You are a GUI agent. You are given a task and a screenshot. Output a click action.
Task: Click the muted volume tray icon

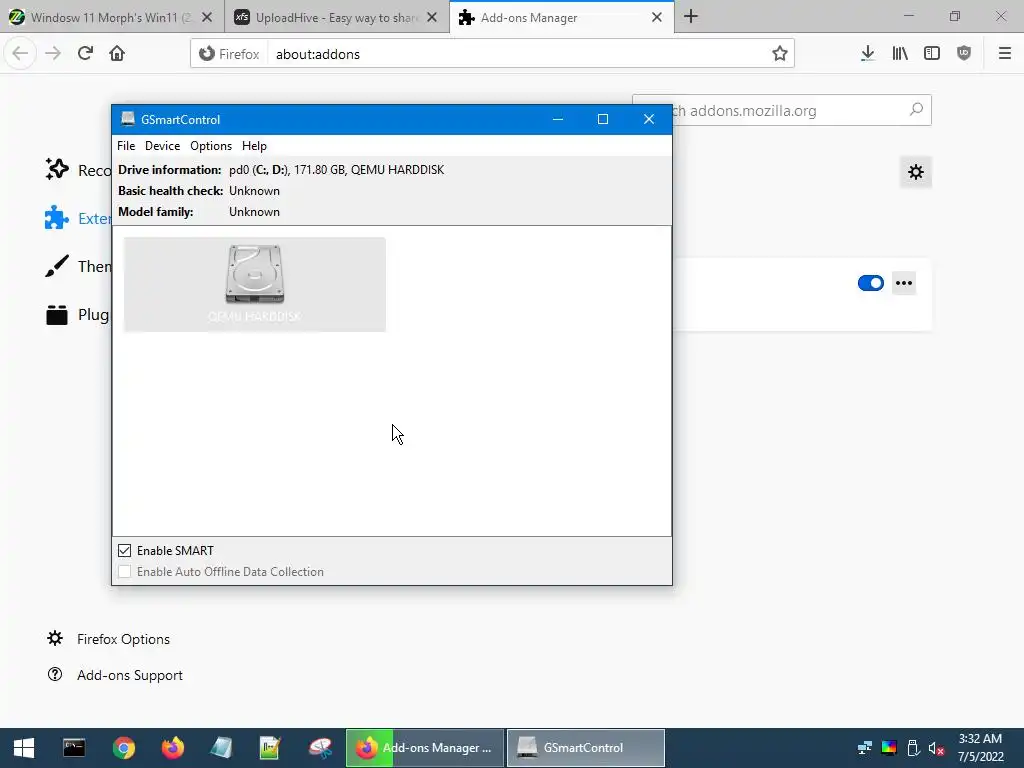click(x=936, y=748)
